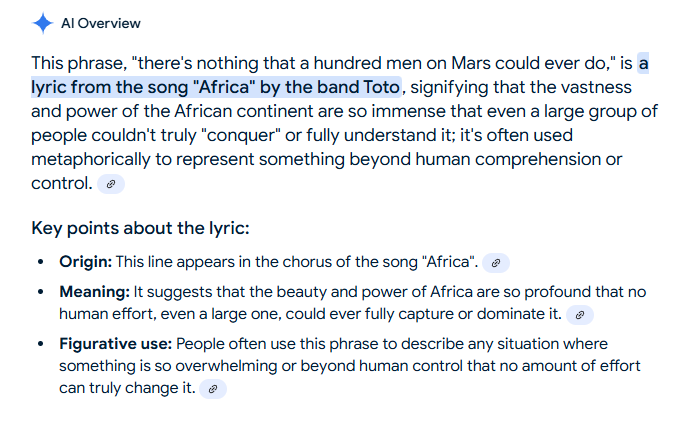Image resolution: width=678 pixels, height=421 pixels.
Task: Click the closing text "can truly change it."
Action: point(127,388)
